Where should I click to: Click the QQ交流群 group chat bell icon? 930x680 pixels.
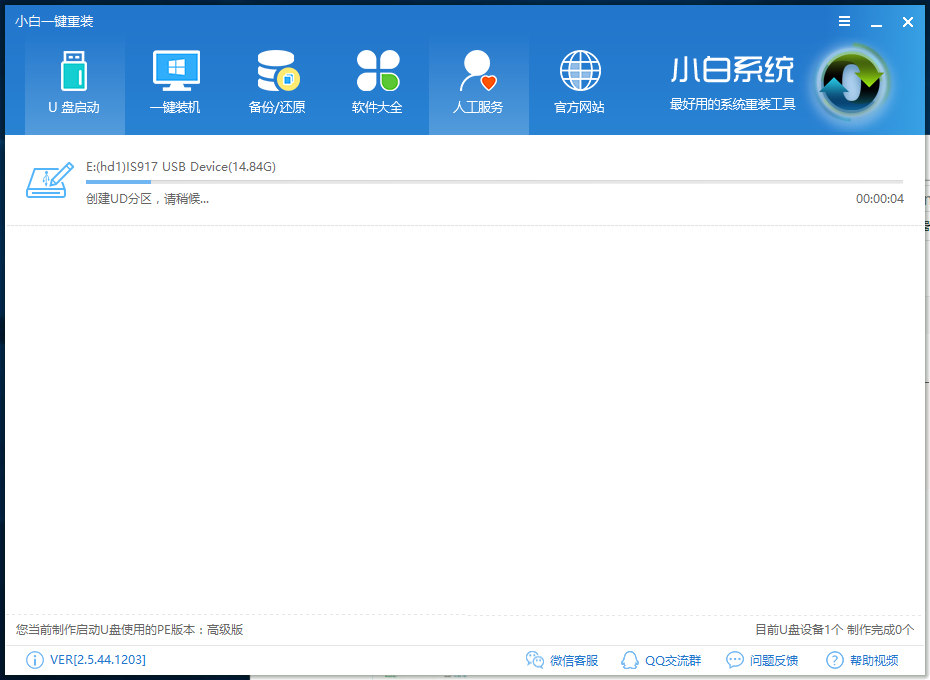coord(630,660)
